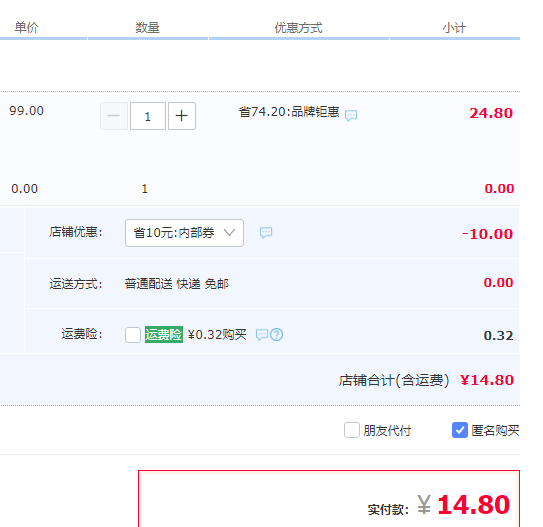Click the minus quantity stepper button
The image size is (543, 527).
[114, 116]
